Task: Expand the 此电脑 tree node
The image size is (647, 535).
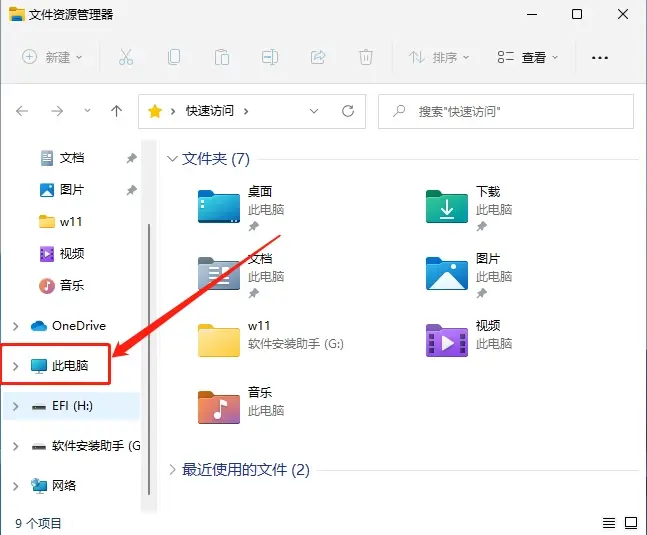Action: click(16, 366)
